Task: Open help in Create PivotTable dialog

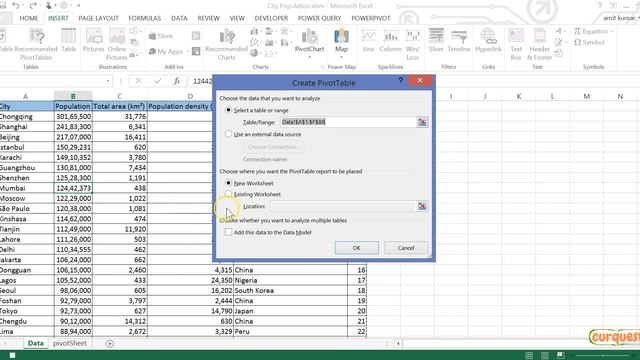Action: click(400, 81)
